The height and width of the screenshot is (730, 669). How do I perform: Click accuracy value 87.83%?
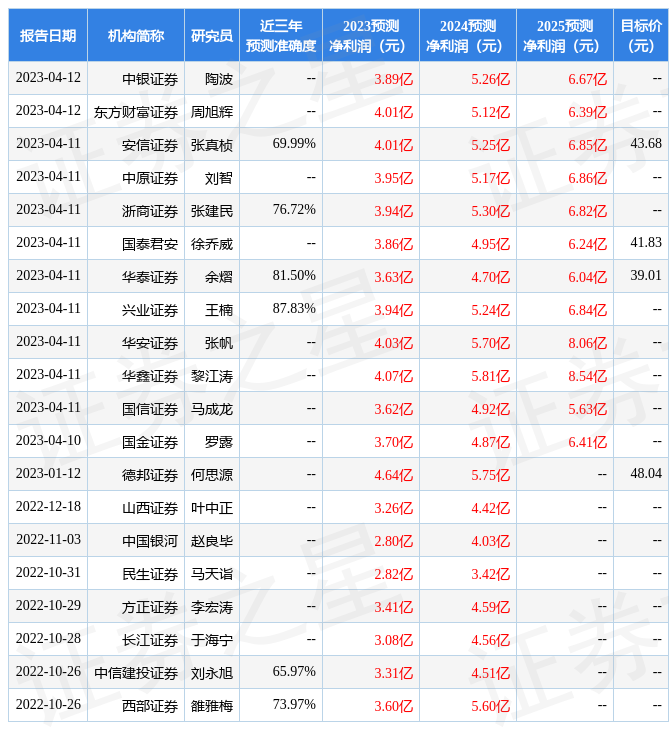(294, 309)
